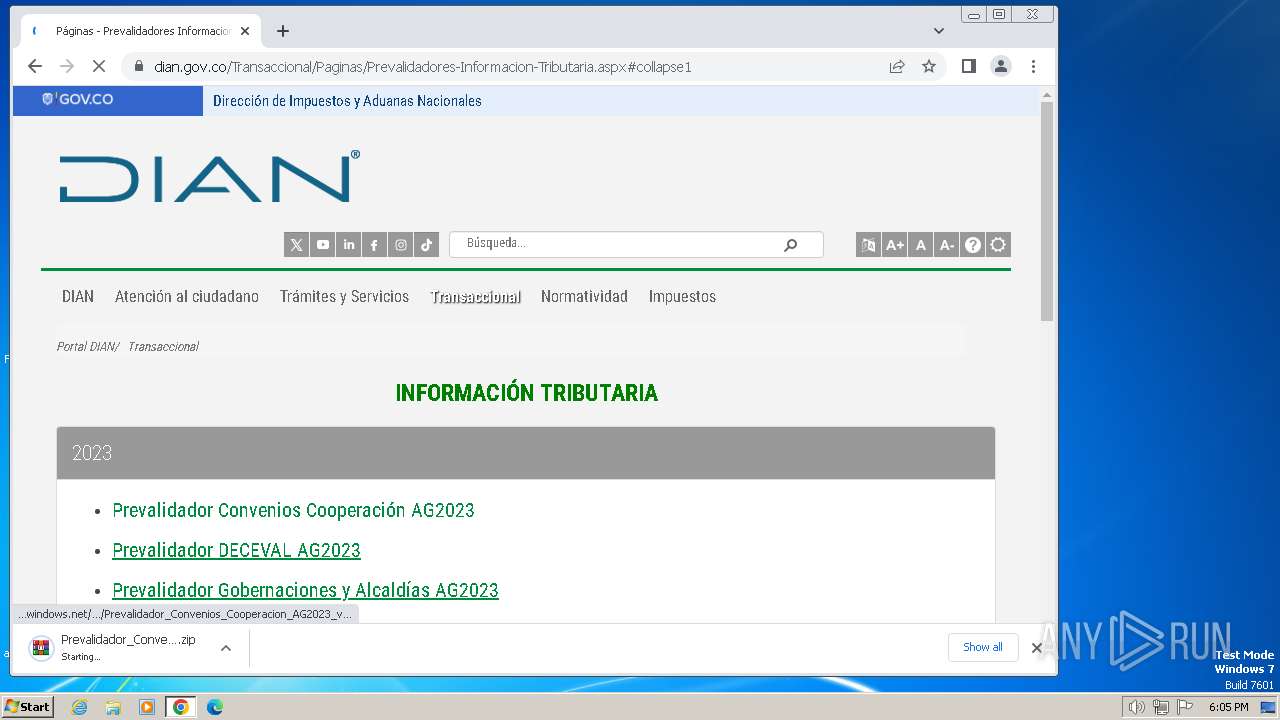Image resolution: width=1280 pixels, height=720 pixels.
Task: Open the Normatividad menu
Action: 584,296
